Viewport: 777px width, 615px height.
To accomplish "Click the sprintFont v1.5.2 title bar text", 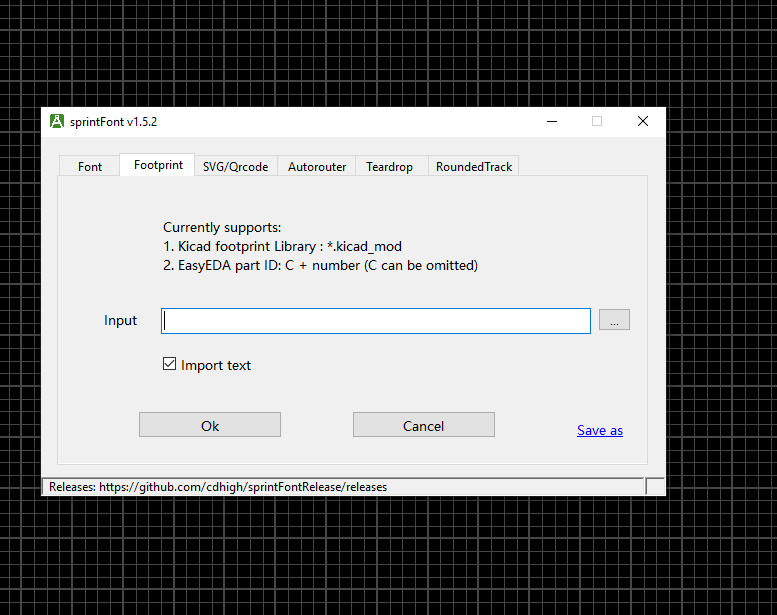I will [x=114, y=121].
